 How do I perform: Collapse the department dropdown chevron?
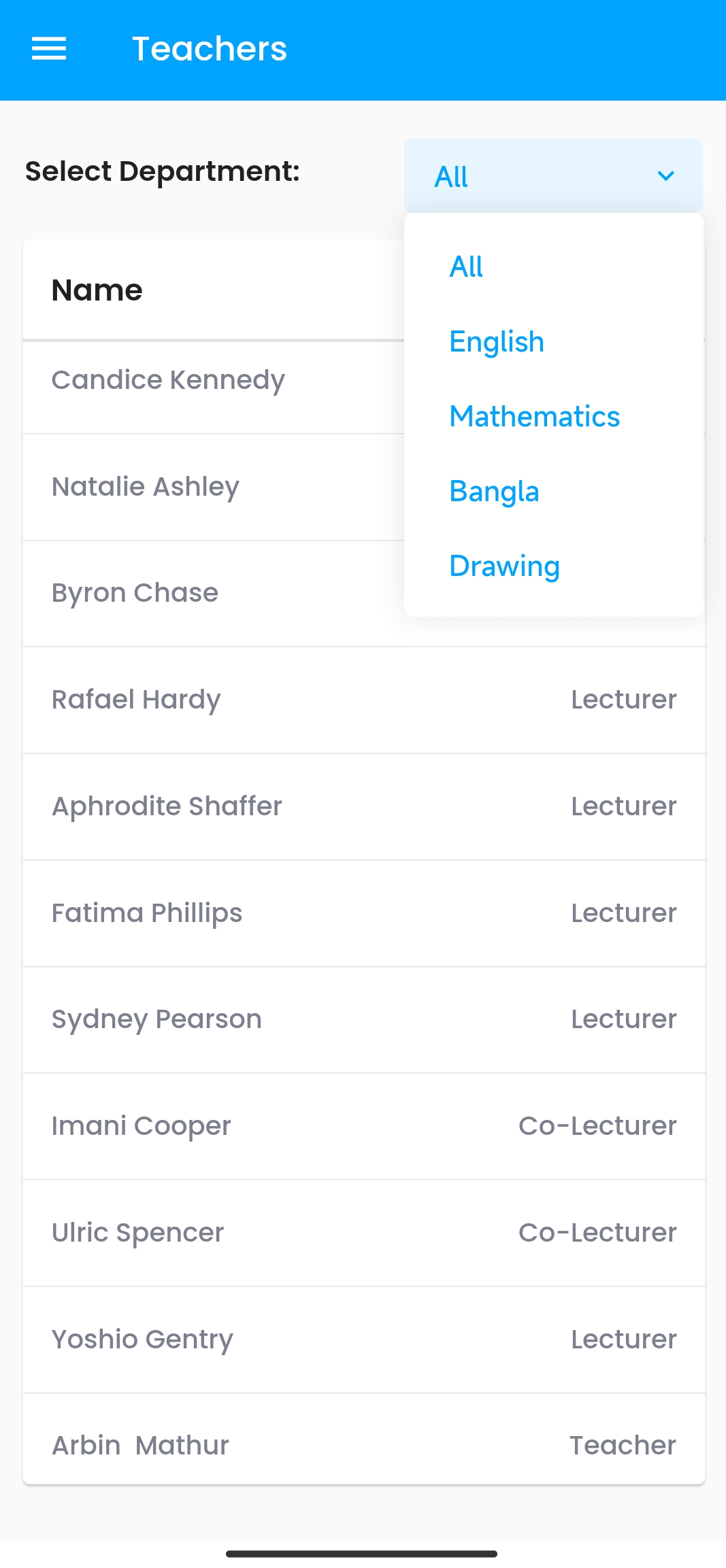click(665, 176)
